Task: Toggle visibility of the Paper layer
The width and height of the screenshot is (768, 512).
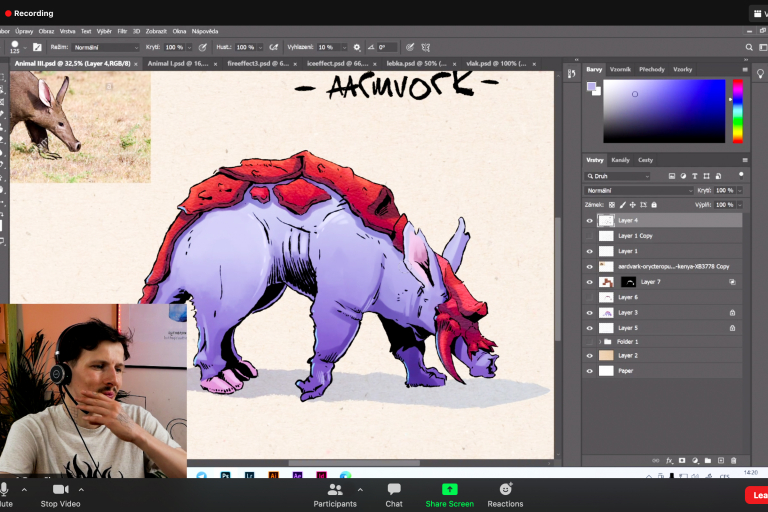Action: [589, 371]
